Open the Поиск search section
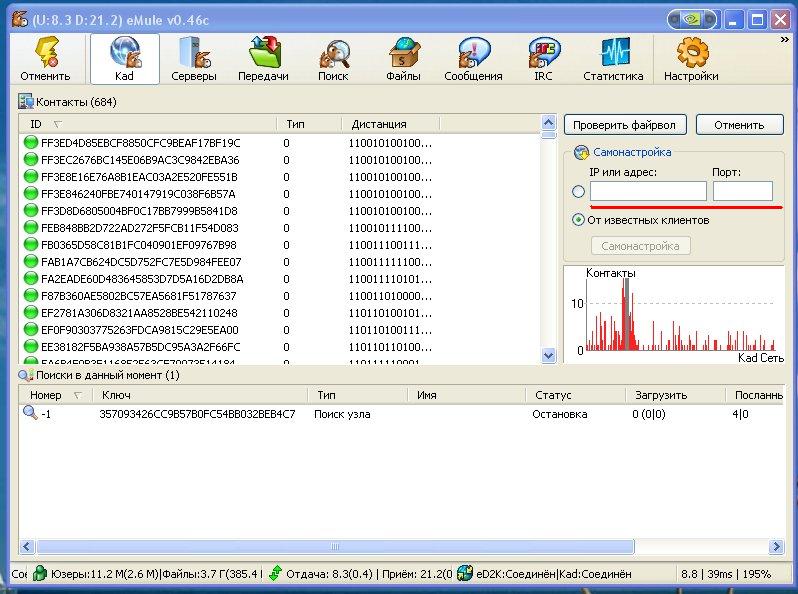This screenshot has width=798, height=594. (x=333, y=59)
